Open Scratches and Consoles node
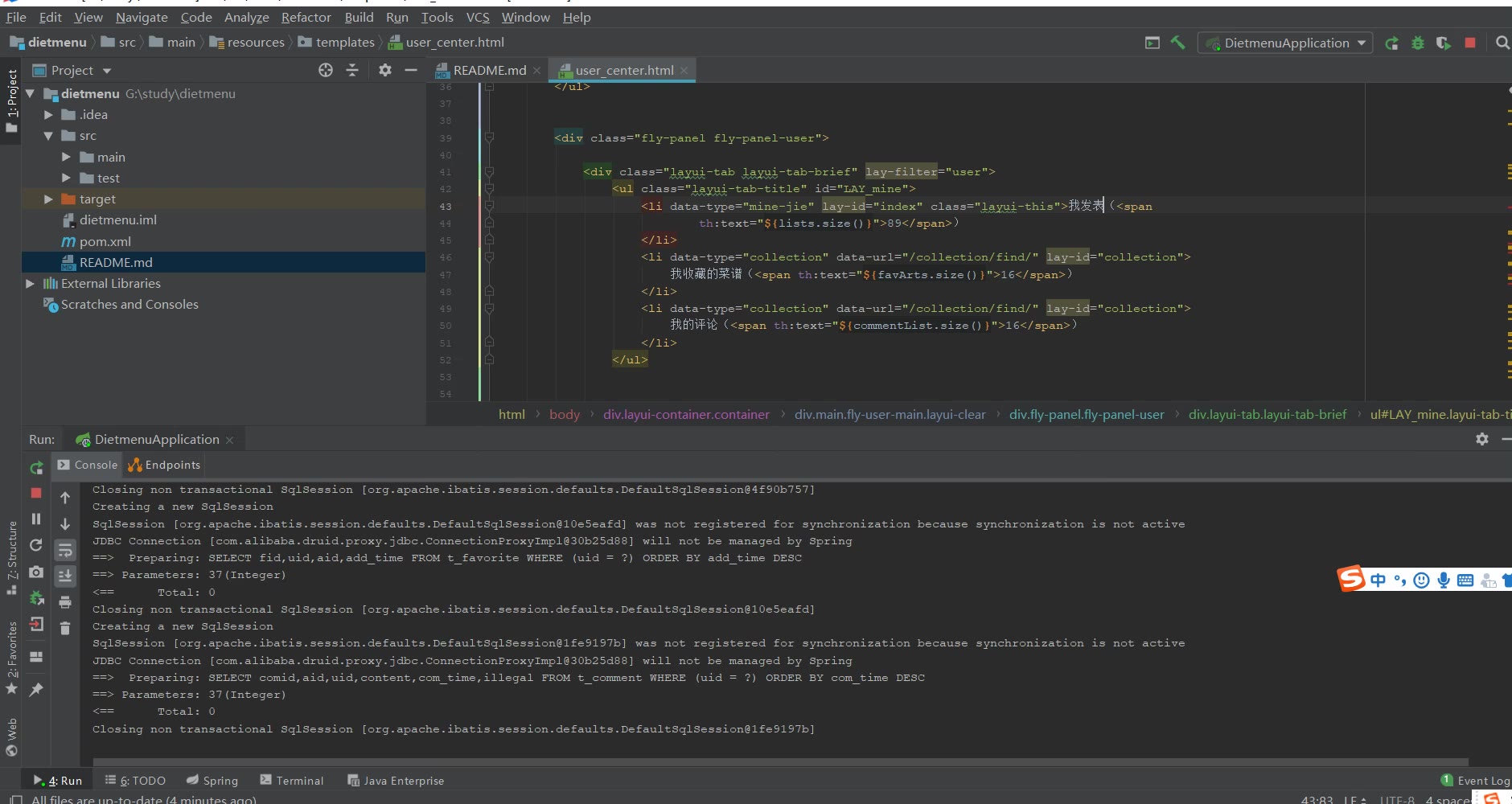Screen dimensions: 1512x804 (129, 304)
